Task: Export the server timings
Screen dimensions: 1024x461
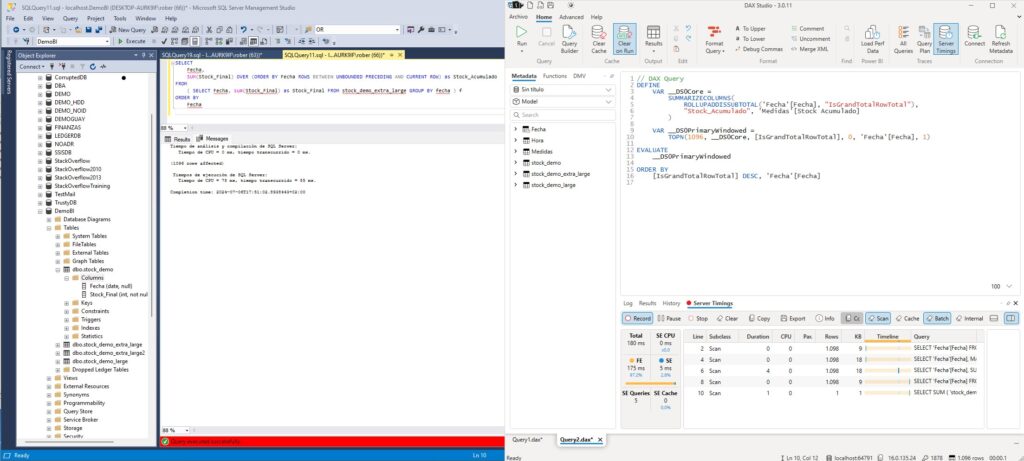Action: (x=792, y=319)
